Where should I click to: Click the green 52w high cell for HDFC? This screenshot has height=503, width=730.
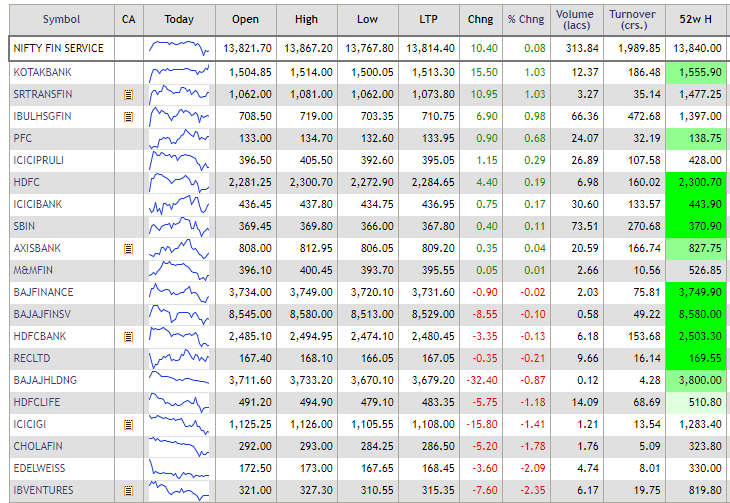click(695, 182)
